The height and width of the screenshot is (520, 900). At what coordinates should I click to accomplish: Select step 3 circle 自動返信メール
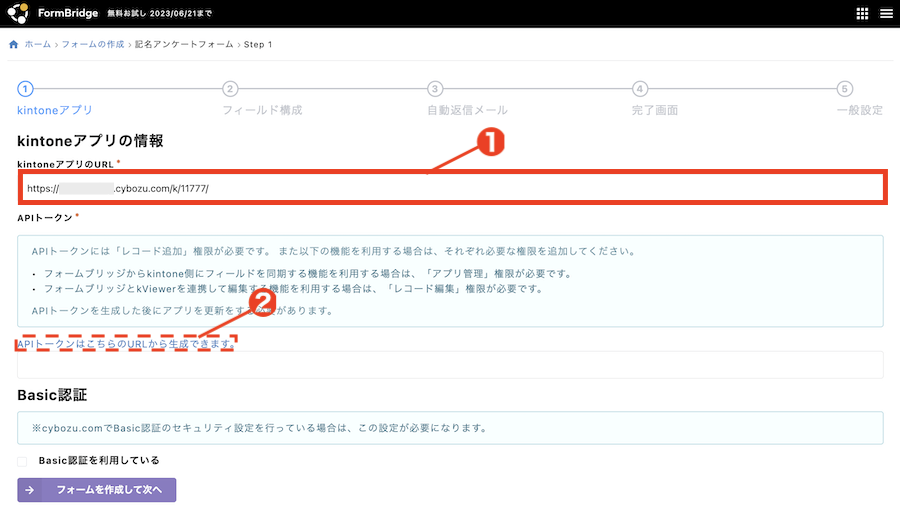435,89
